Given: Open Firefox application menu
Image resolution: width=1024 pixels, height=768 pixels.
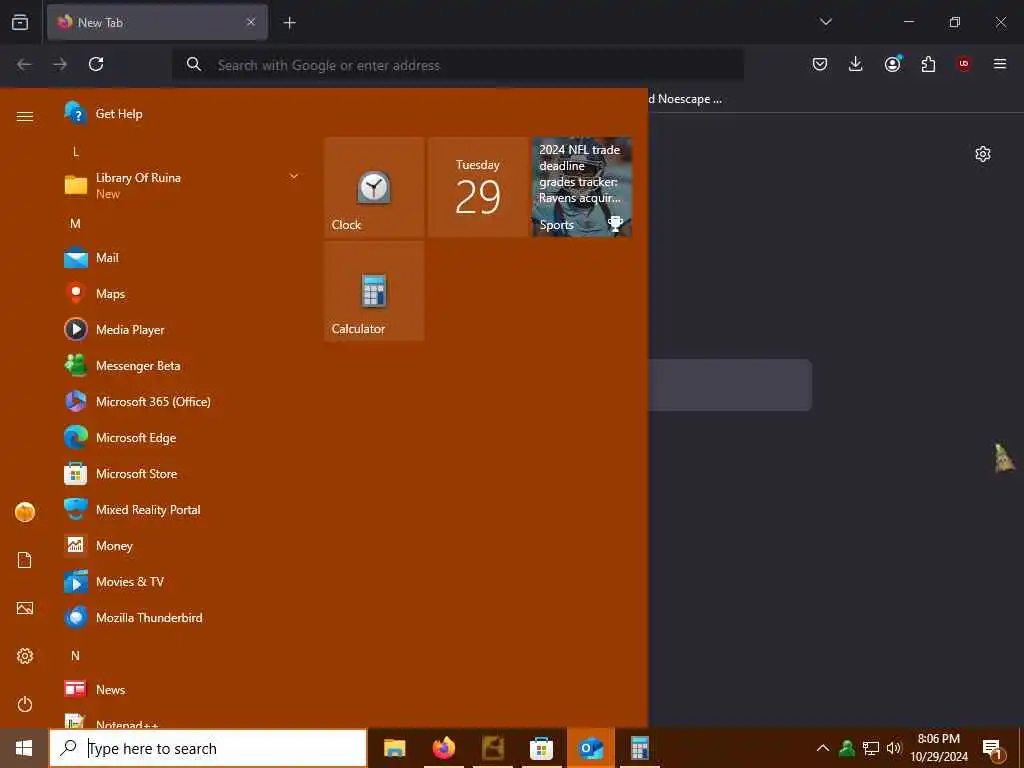Looking at the screenshot, I should pos(1000,64).
